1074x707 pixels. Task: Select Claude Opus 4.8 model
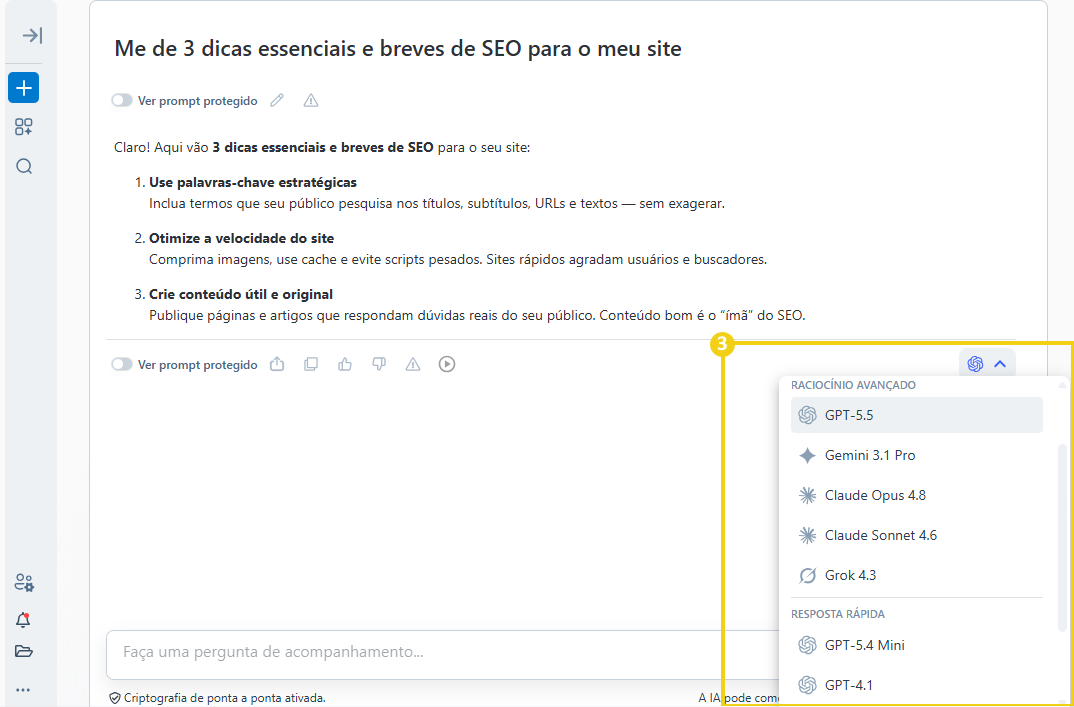(x=916, y=495)
